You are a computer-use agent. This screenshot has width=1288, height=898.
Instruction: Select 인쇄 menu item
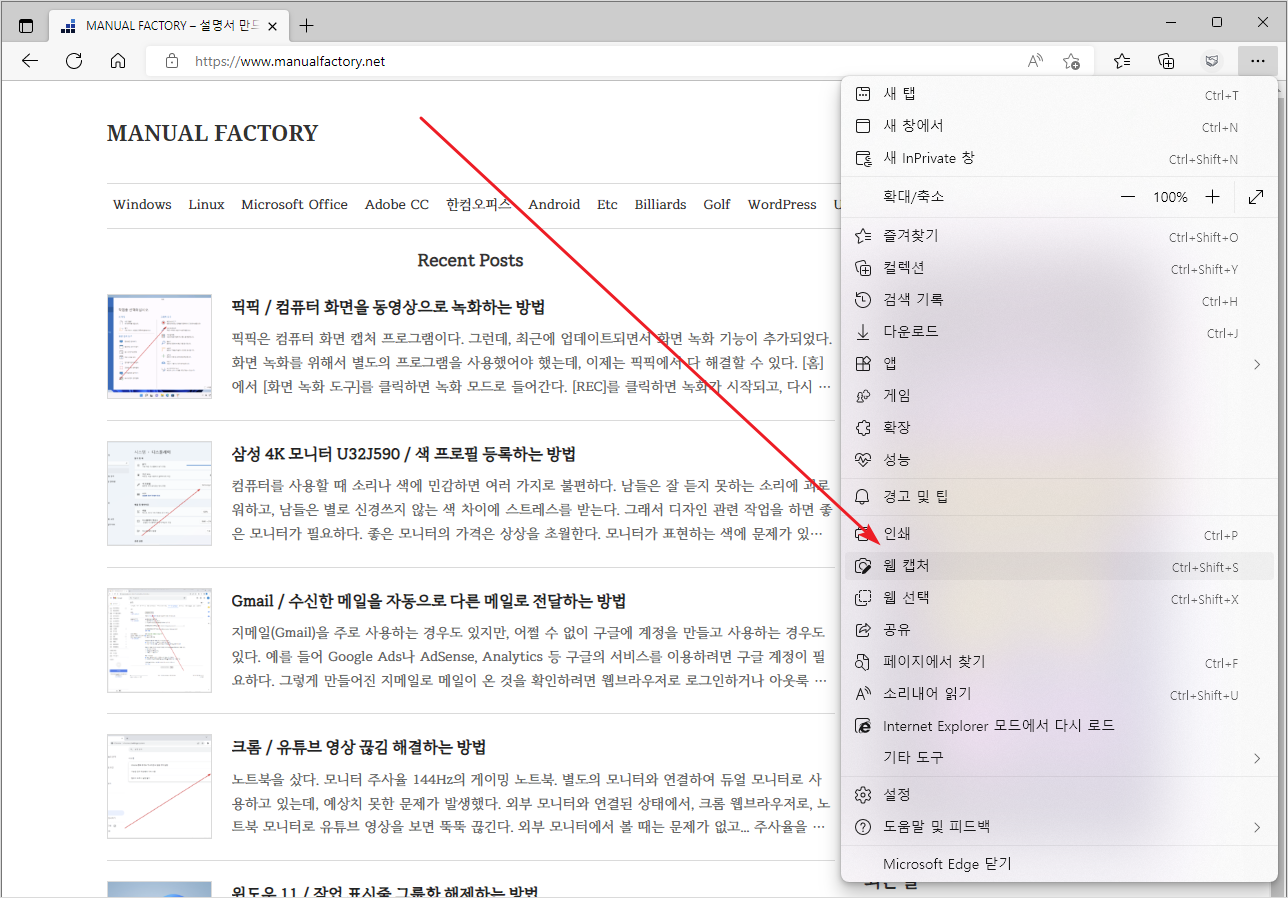click(x=1059, y=534)
